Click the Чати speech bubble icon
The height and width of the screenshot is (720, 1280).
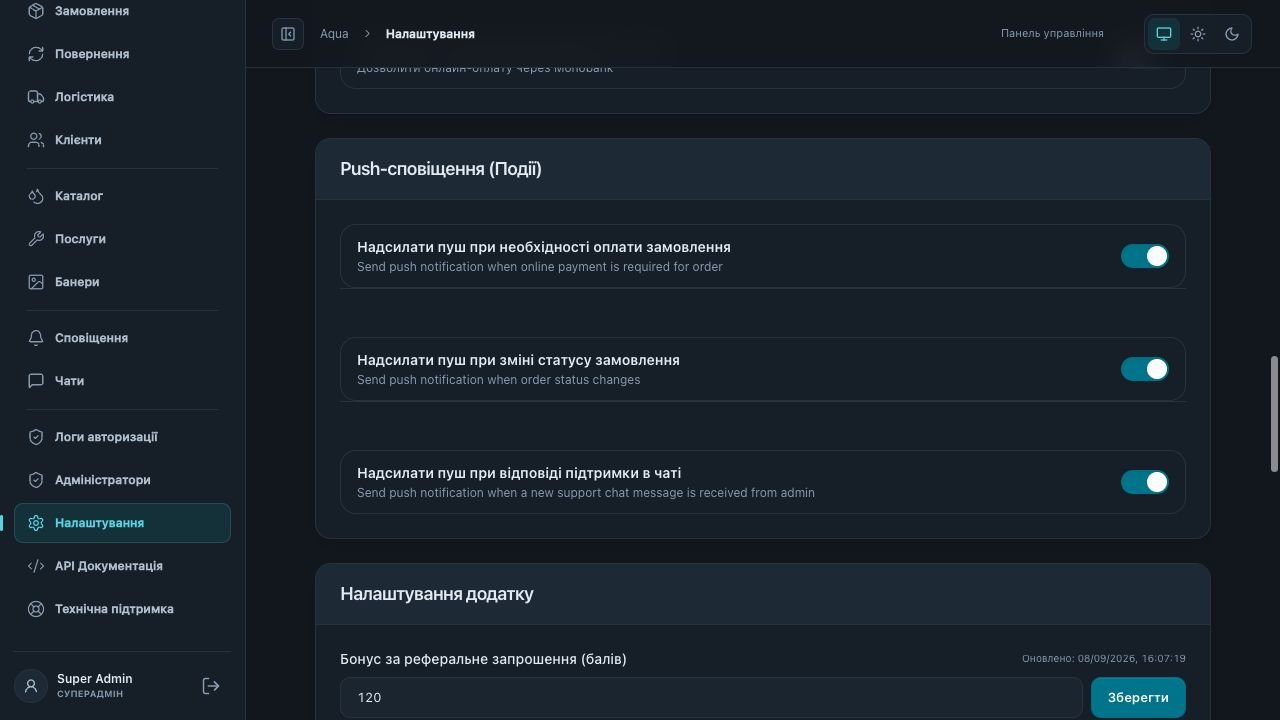pyautogui.click(x=36, y=381)
